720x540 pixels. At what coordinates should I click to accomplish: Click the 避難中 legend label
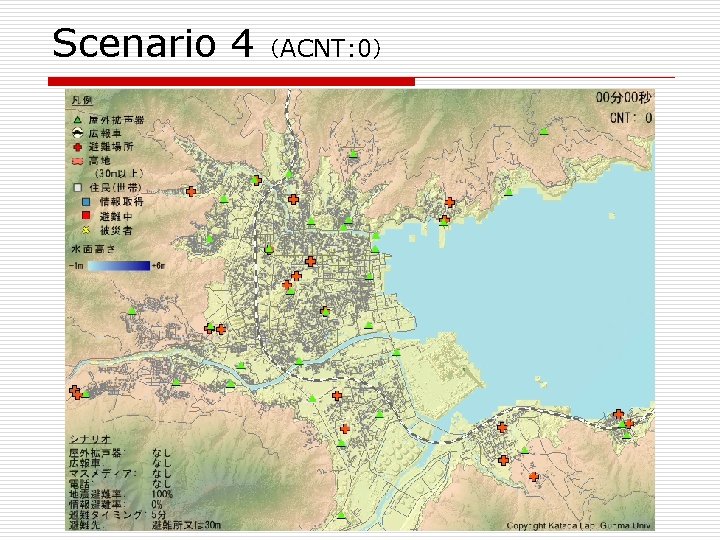pyautogui.click(x=116, y=216)
